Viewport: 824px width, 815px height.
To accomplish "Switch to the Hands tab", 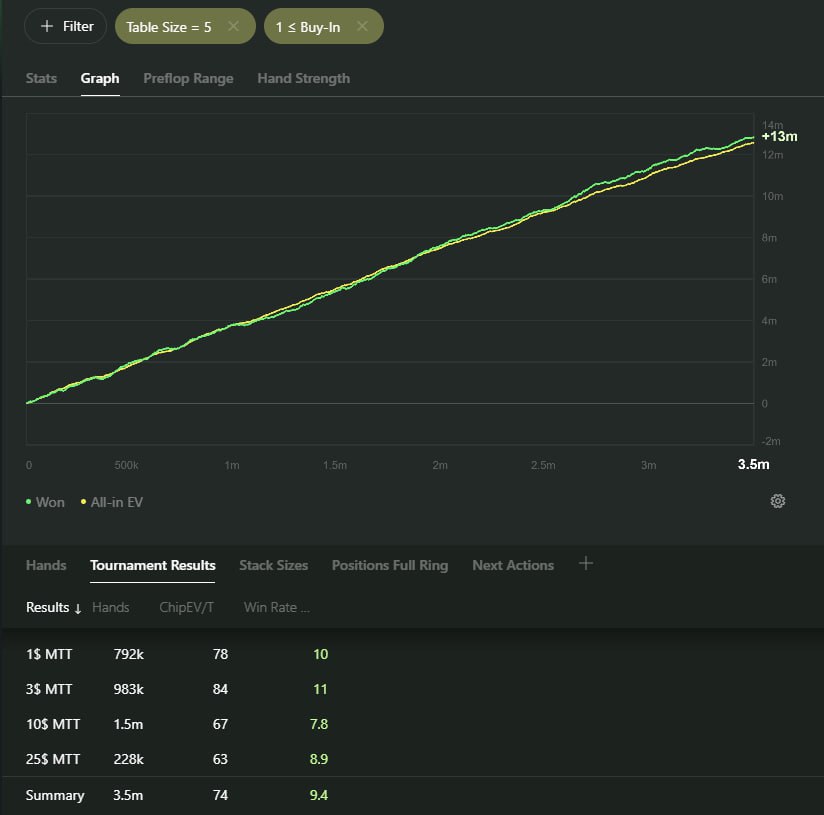I will tap(46, 565).
